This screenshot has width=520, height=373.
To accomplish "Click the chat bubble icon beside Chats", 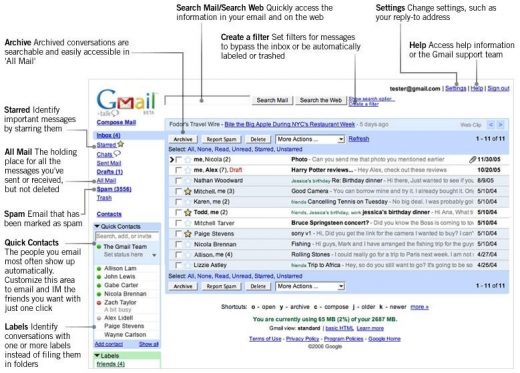I will pyautogui.click(x=117, y=154).
